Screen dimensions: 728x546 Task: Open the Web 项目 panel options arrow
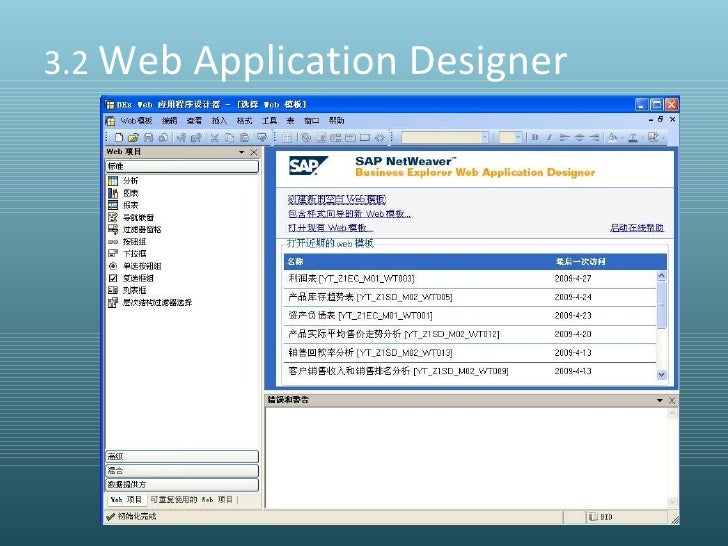(241, 152)
